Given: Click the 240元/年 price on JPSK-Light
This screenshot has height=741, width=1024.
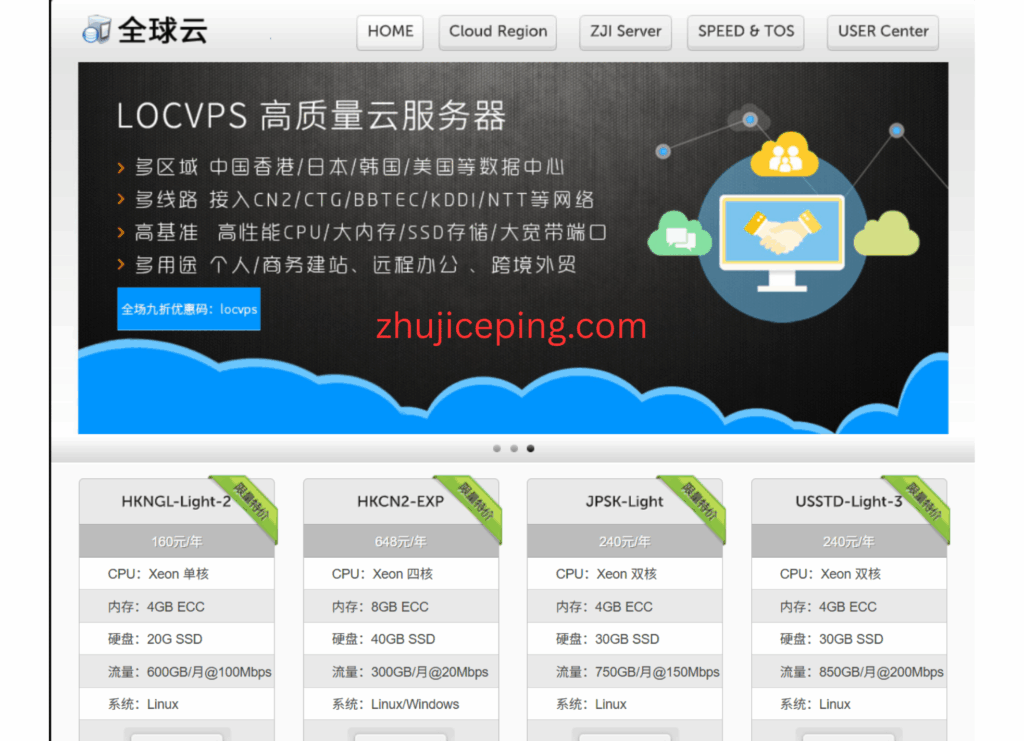Looking at the screenshot, I should (x=624, y=541).
